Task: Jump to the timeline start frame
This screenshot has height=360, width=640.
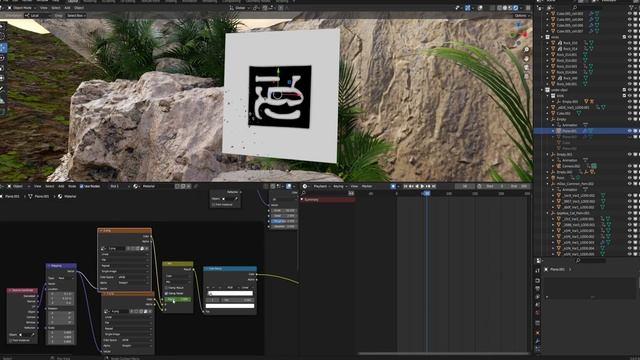Action: click(405, 186)
